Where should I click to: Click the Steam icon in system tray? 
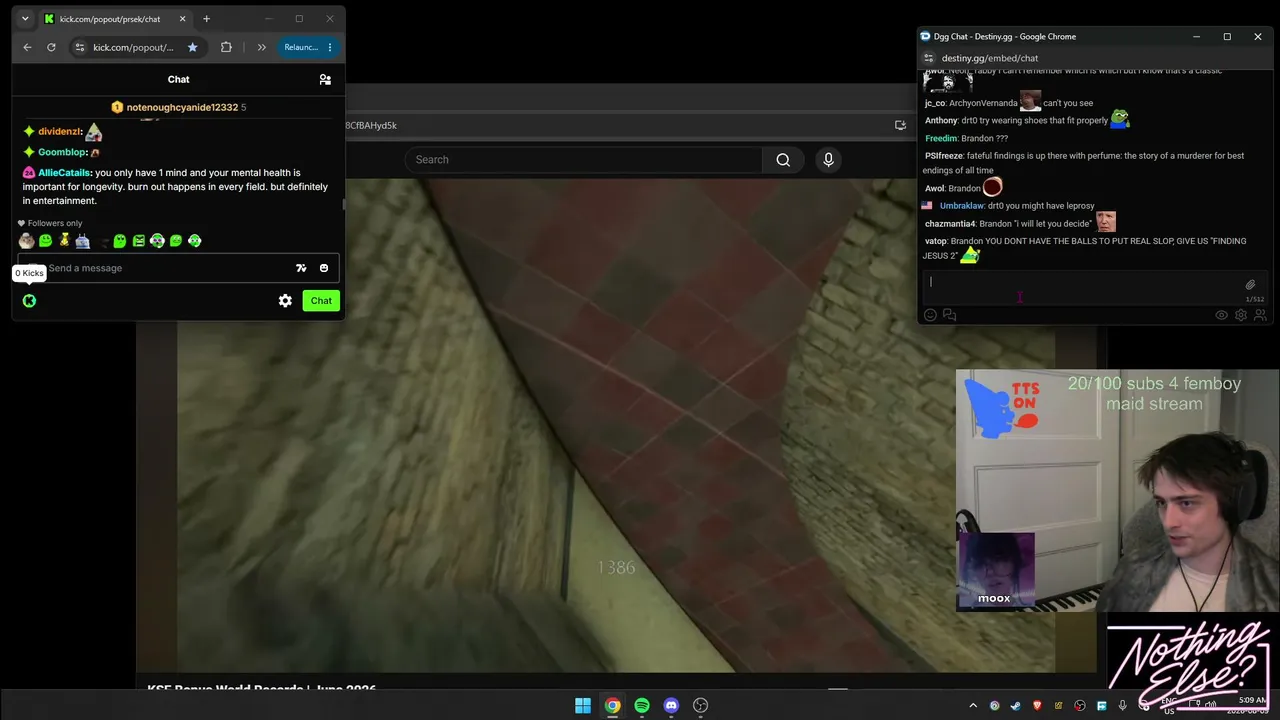pos(1016,706)
